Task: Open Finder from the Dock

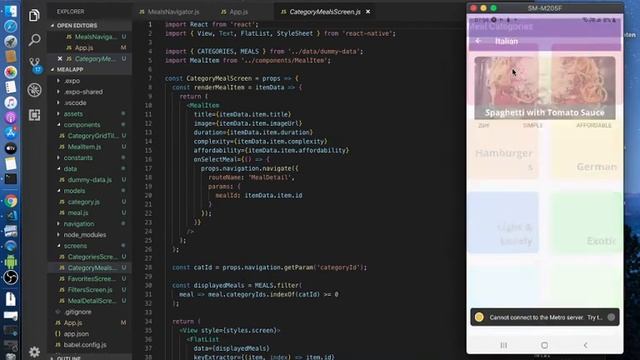Action: tap(11, 11)
